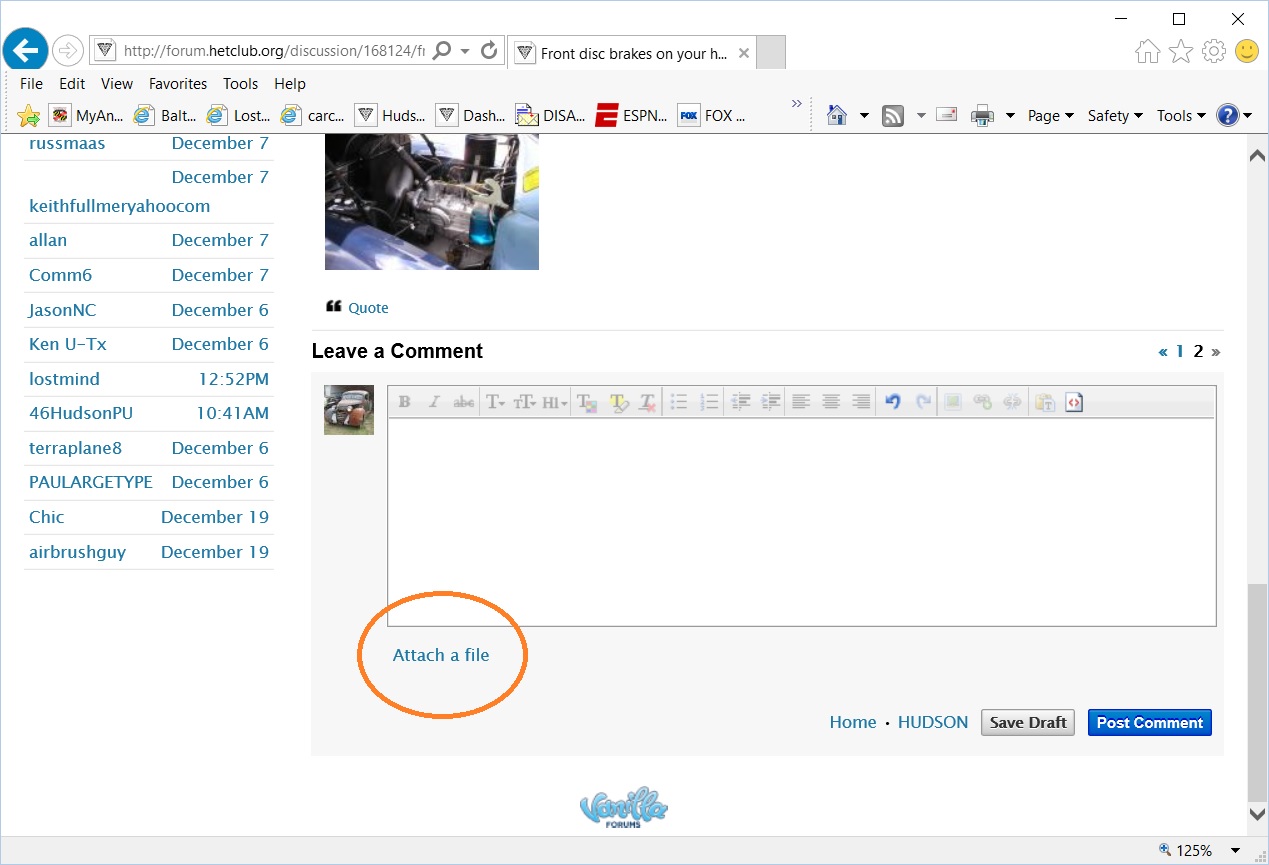Insert a numbered list

[x=709, y=402]
